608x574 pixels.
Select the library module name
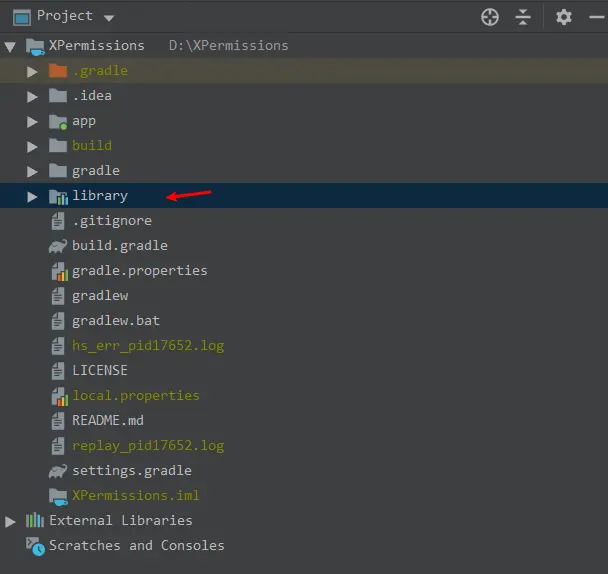[100, 196]
